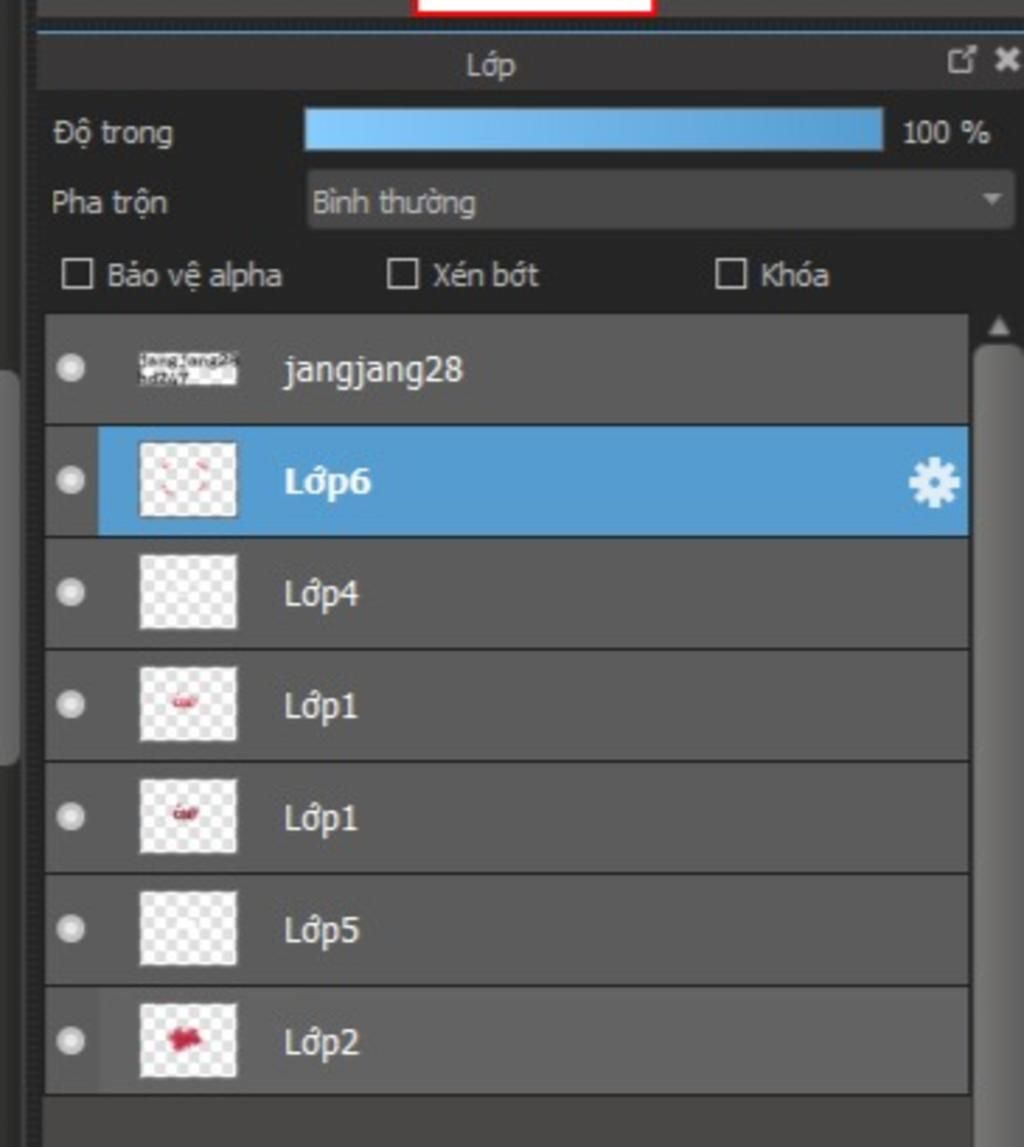Hide layer Lớp2 visibility dot
Image resolution: width=1024 pixels, height=1147 pixels.
[x=71, y=1040]
